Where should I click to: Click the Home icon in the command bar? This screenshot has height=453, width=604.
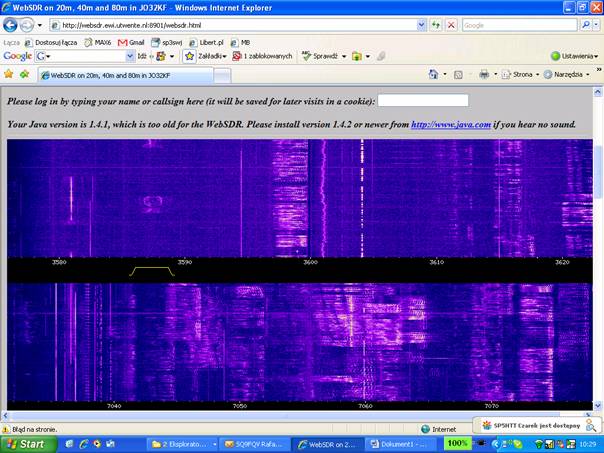(434, 74)
